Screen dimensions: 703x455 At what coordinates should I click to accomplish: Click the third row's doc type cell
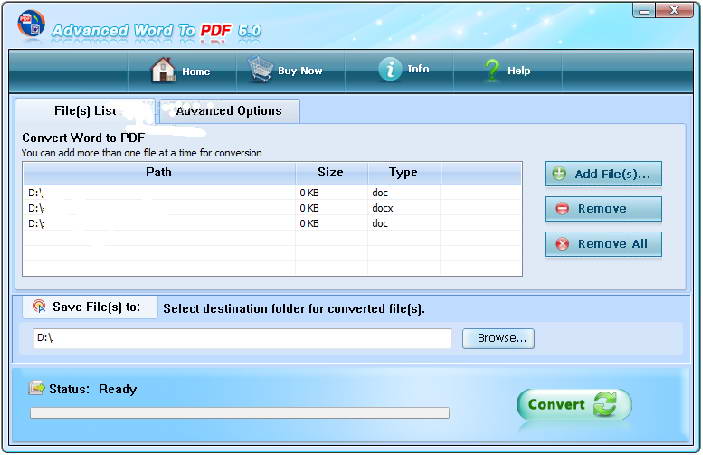coord(380,223)
